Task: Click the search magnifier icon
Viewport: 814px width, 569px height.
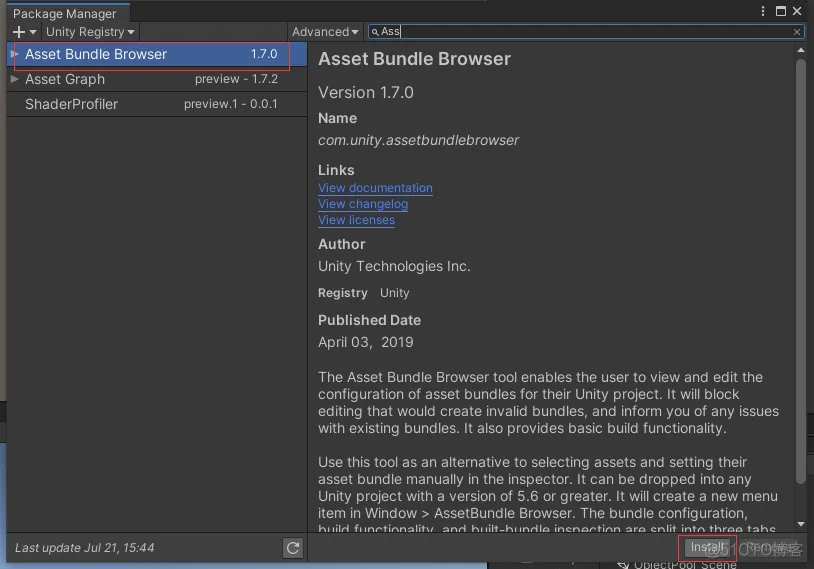Action: pos(375,32)
